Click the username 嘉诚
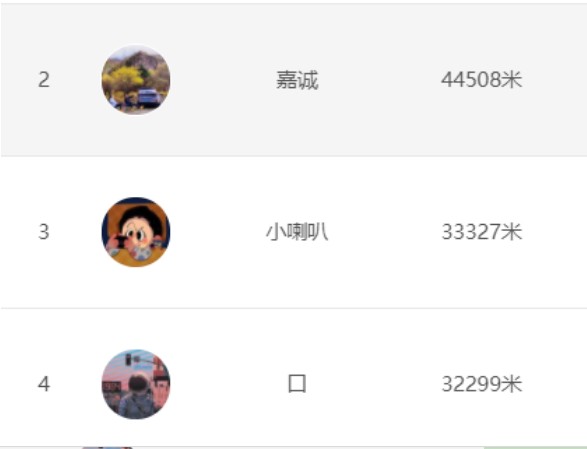Image resolution: width=587 pixels, height=449 pixels. (x=297, y=80)
